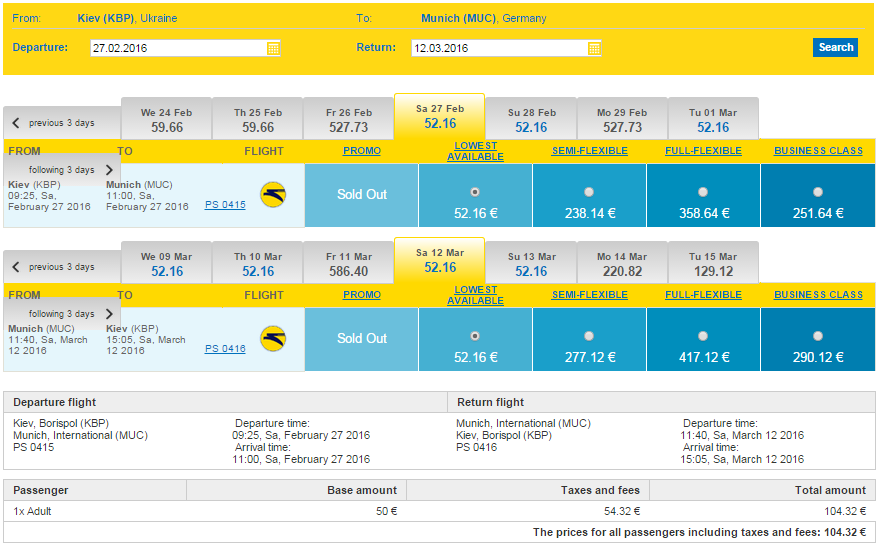Image resolution: width=878 pixels, height=545 pixels.
Task: Switch to the Su 28 Feb date tab
Action: 531,120
